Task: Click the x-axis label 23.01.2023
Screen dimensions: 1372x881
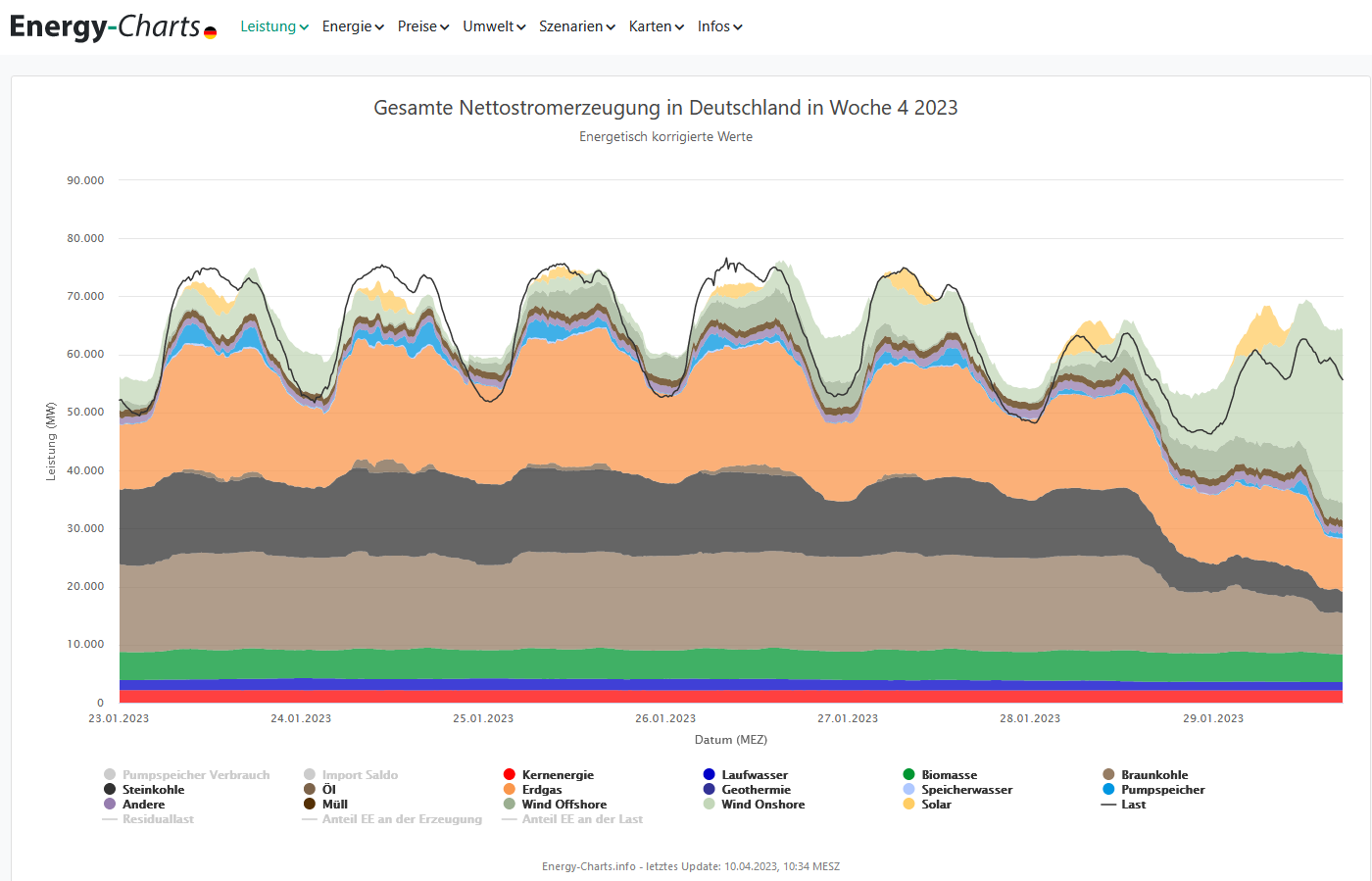Action: click(119, 718)
